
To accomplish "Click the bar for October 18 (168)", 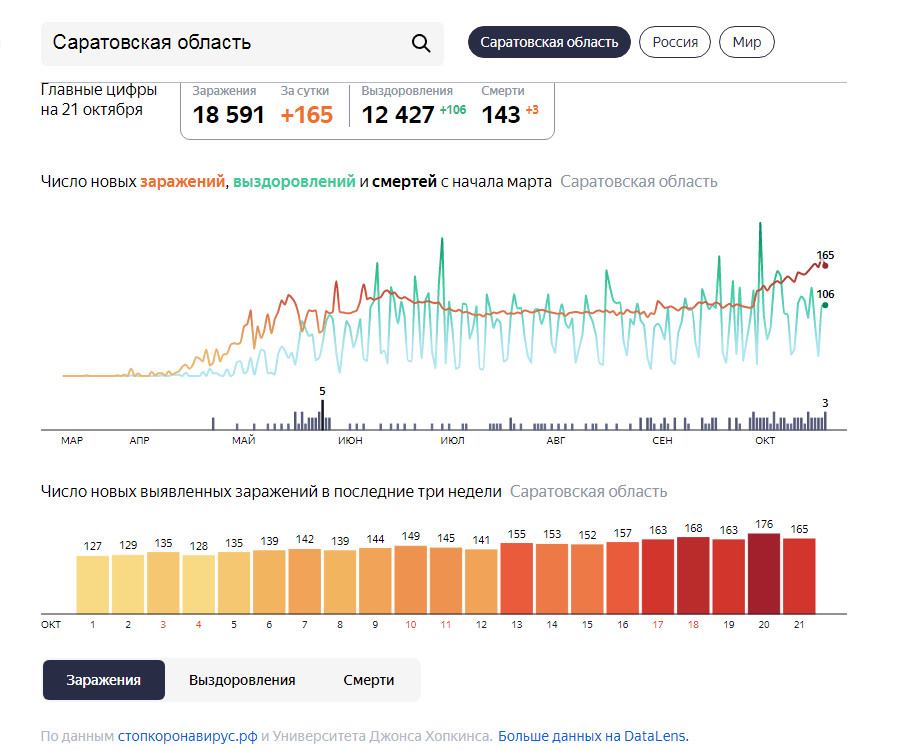I will [693, 575].
